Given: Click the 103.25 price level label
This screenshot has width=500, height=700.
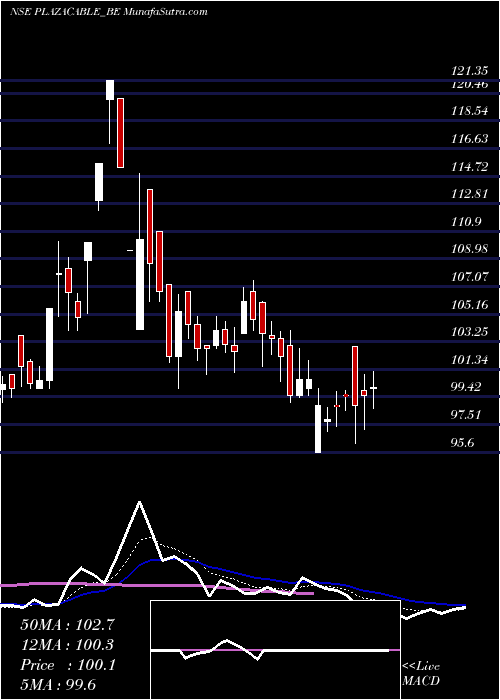Looking at the screenshot, I should pyautogui.click(x=469, y=332).
